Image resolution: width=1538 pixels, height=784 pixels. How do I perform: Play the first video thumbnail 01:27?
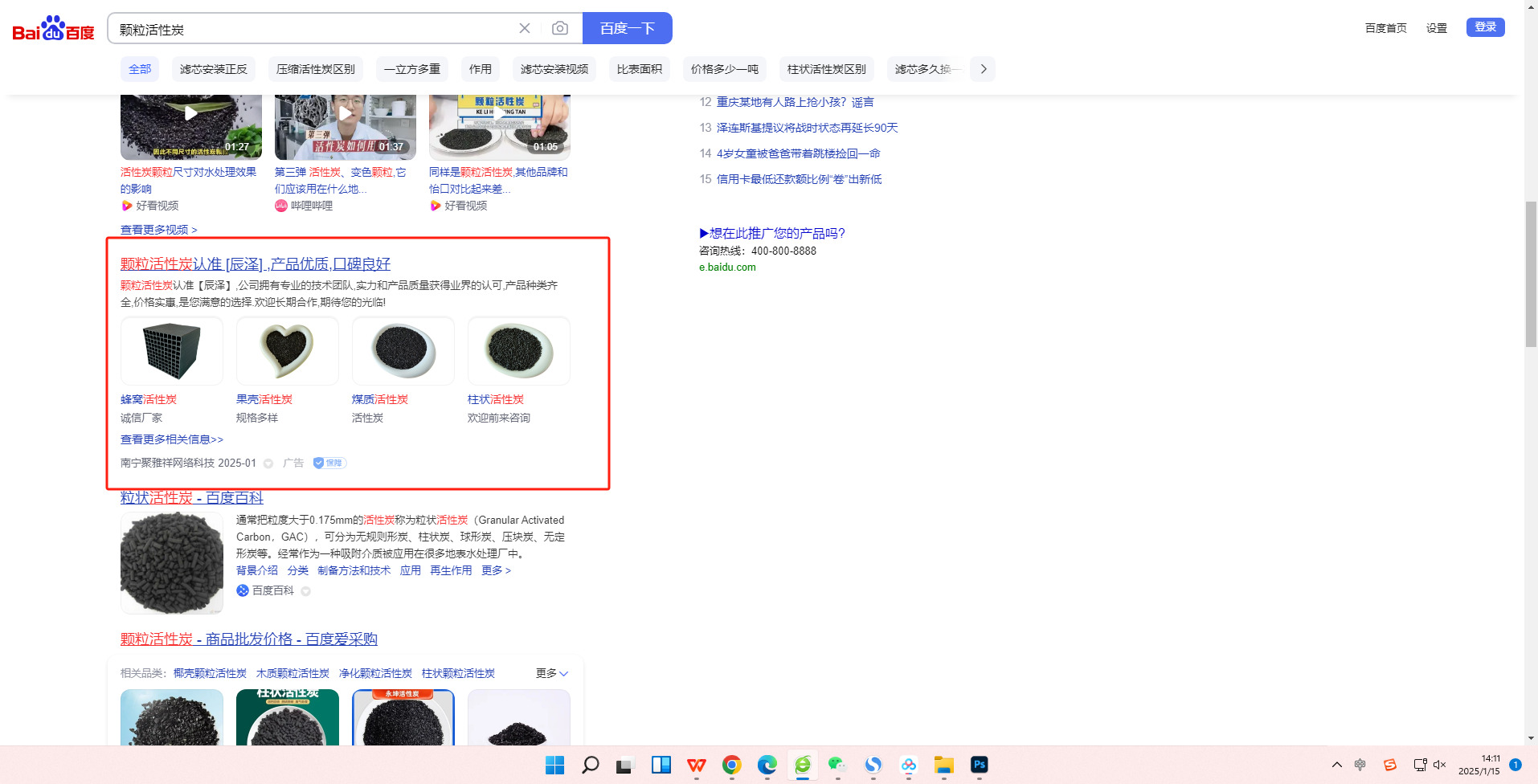click(x=190, y=115)
